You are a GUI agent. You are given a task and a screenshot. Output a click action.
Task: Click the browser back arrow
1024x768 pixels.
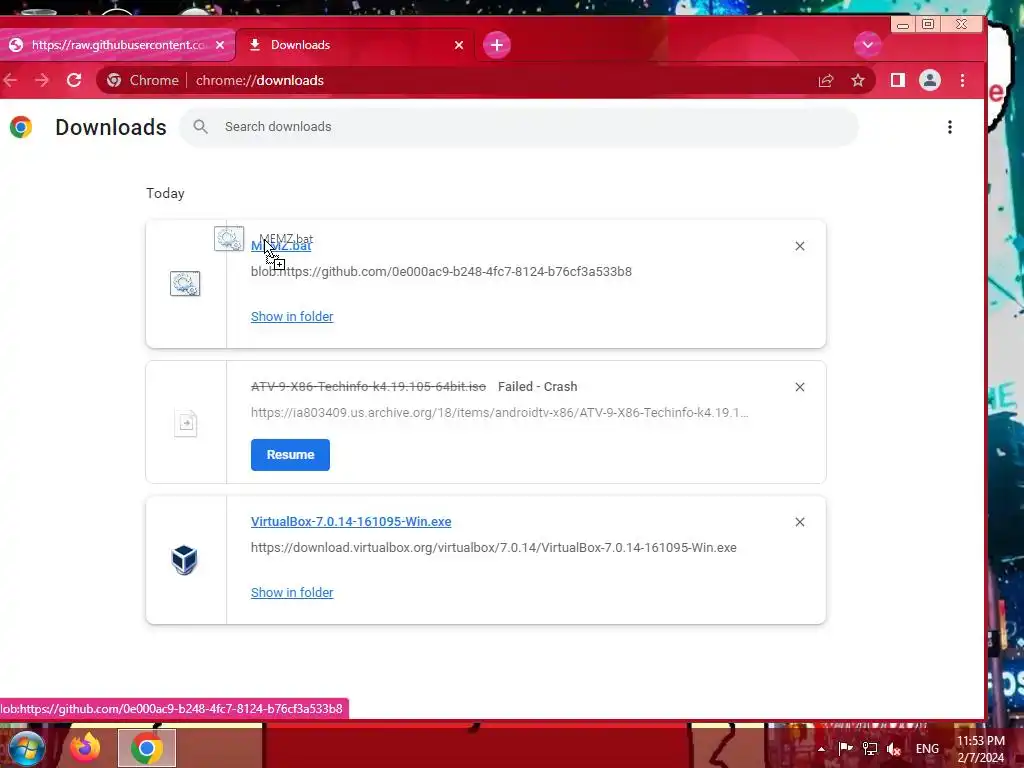click(x=10, y=80)
